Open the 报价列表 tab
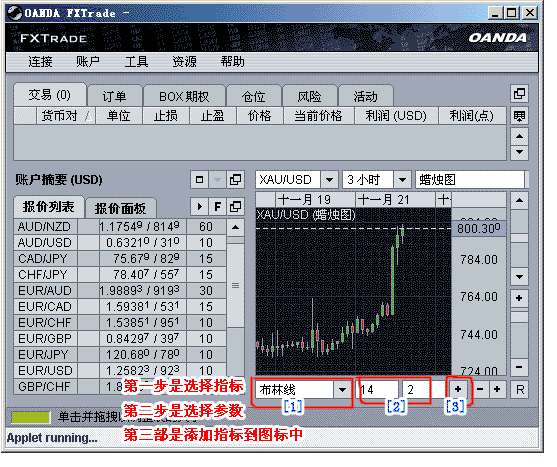Image resolution: width=557 pixels, height=467 pixels. [x=49, y=207]
